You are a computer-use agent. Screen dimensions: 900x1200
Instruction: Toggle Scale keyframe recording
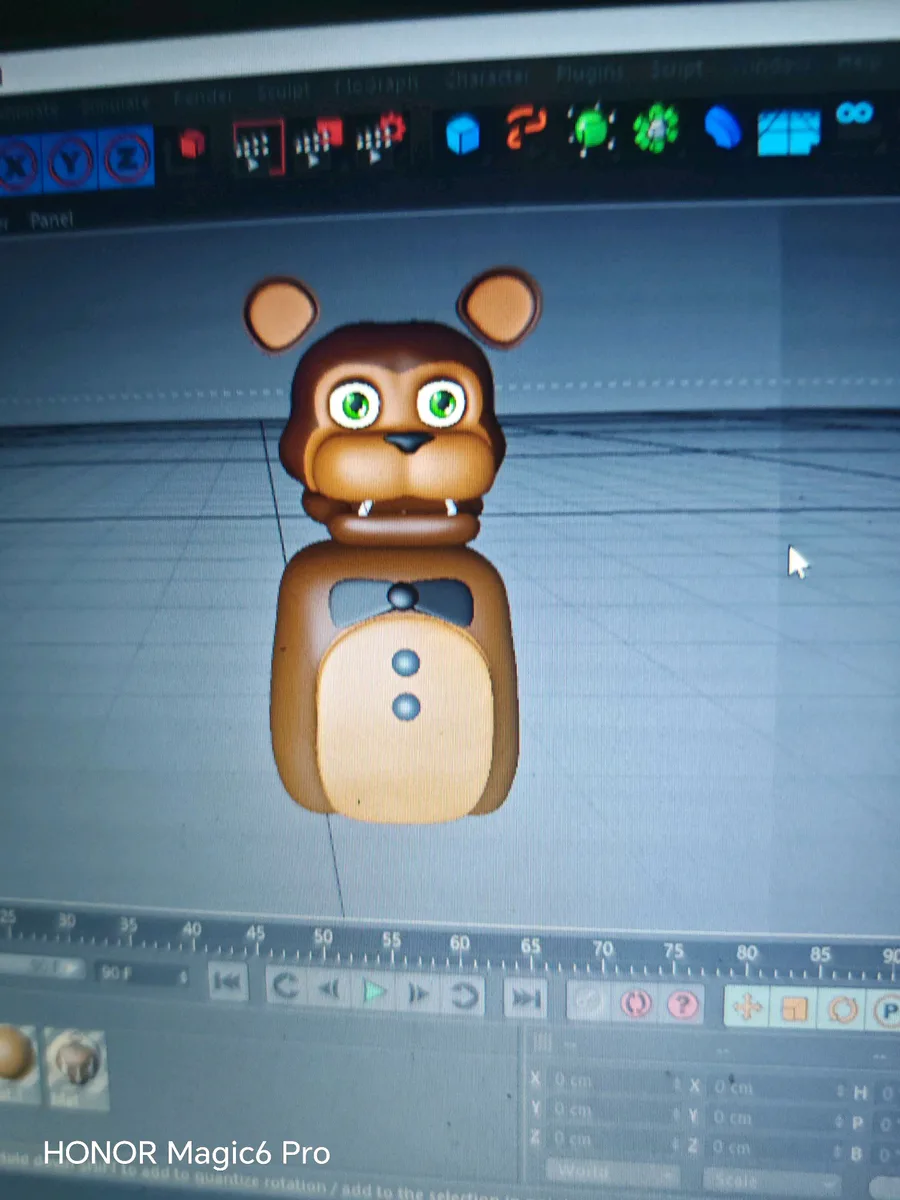click(x=794, y=1009)
